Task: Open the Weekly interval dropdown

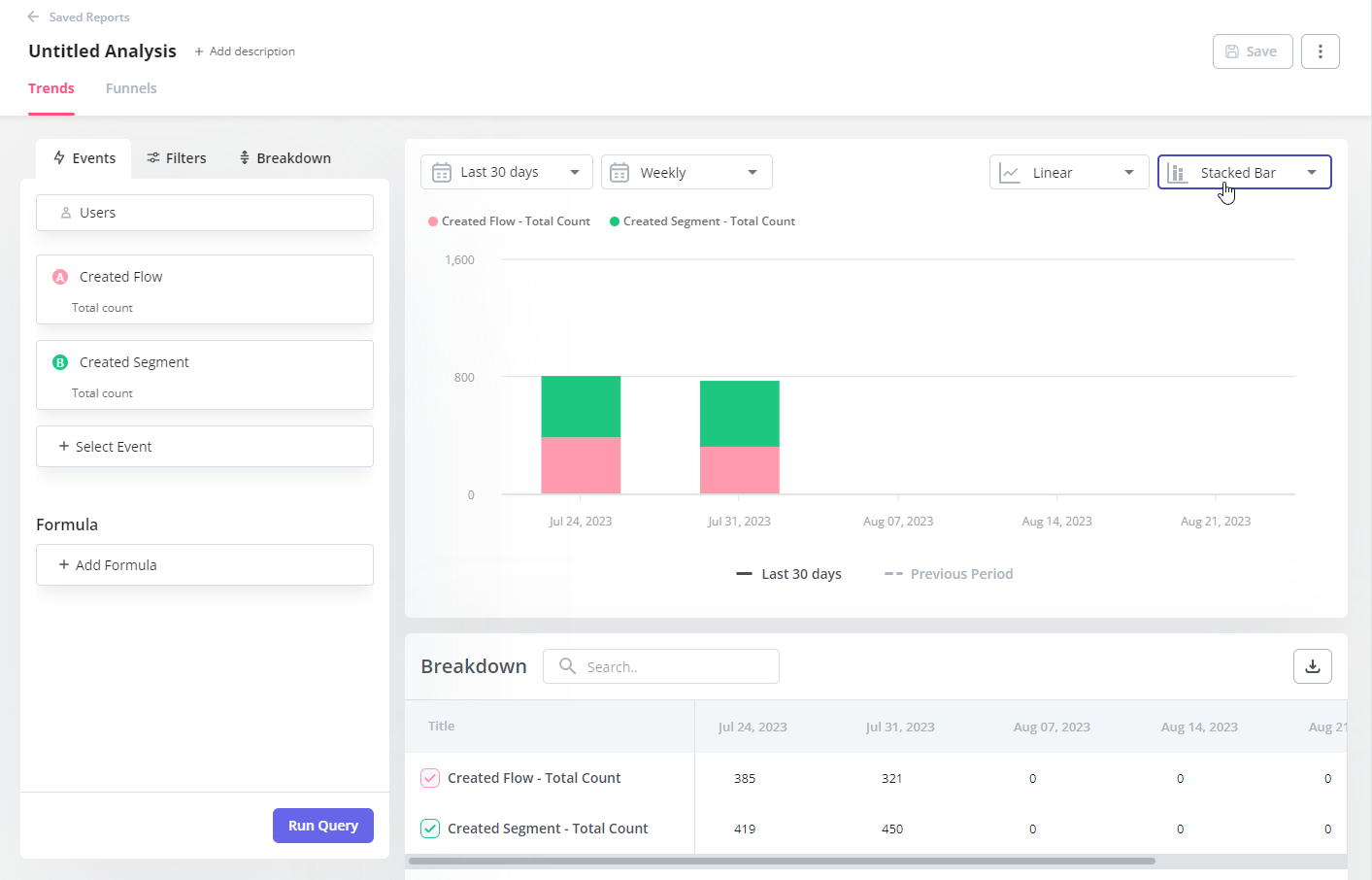Action: 686,173
